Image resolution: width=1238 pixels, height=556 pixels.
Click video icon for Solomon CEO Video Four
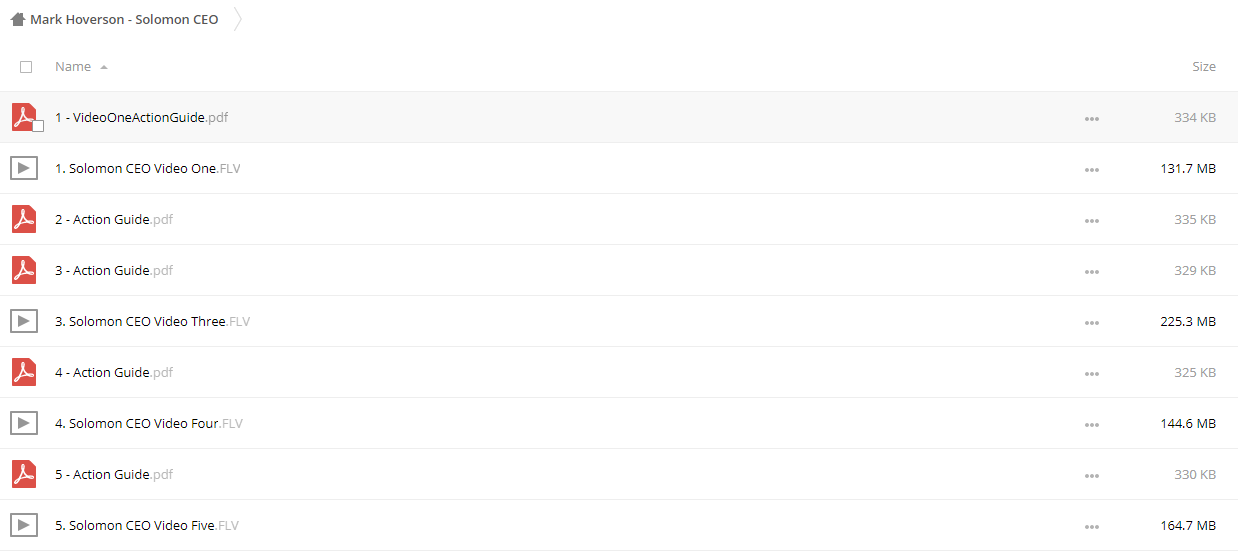pos(24,423)
